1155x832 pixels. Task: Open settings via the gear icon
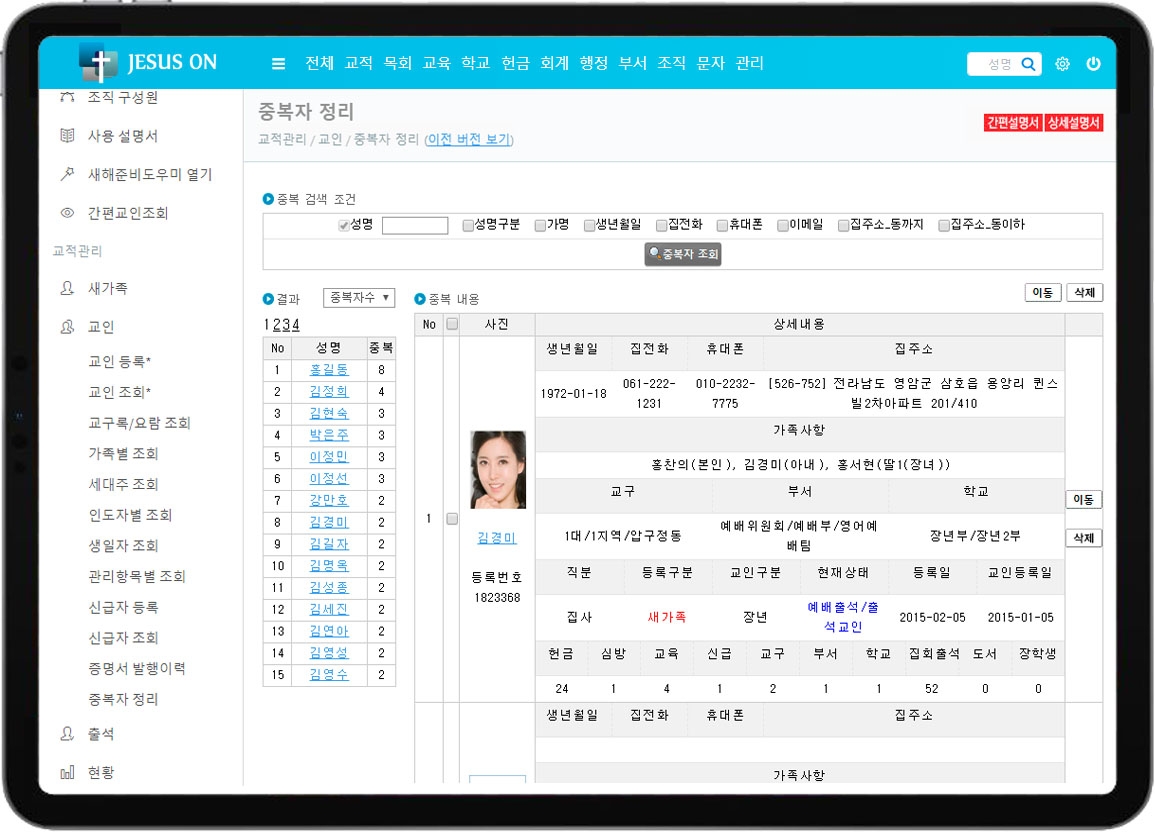[x=1062, y=64]
